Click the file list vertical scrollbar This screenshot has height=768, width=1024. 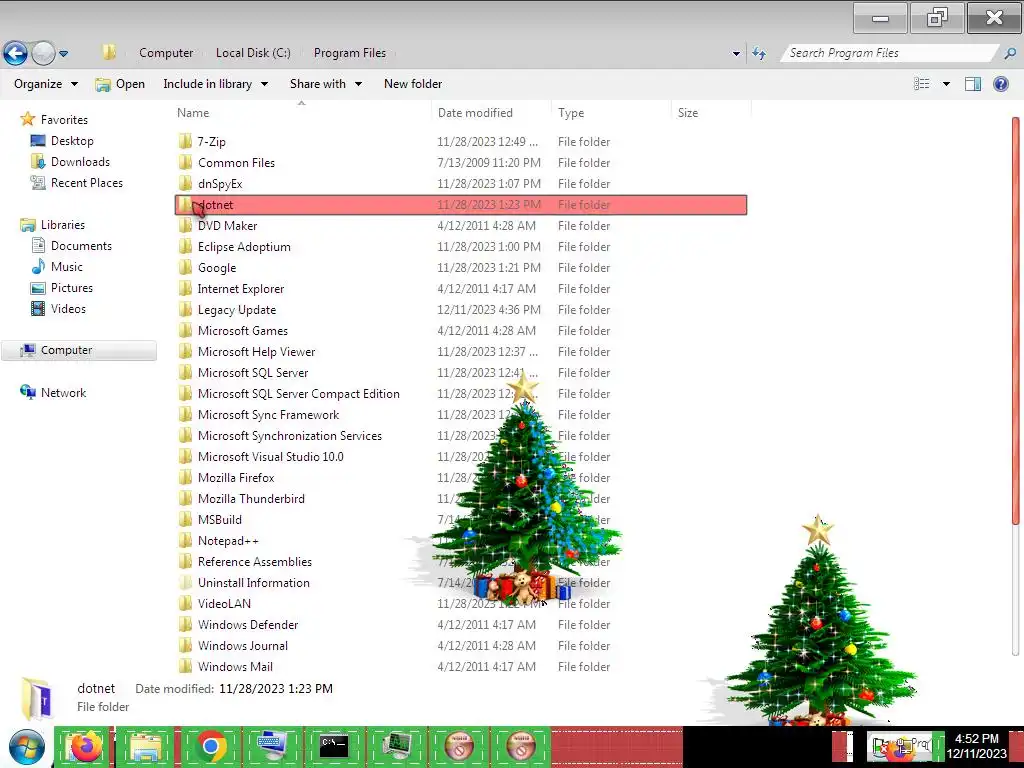pyautogui.click(x=1016, y=320)
